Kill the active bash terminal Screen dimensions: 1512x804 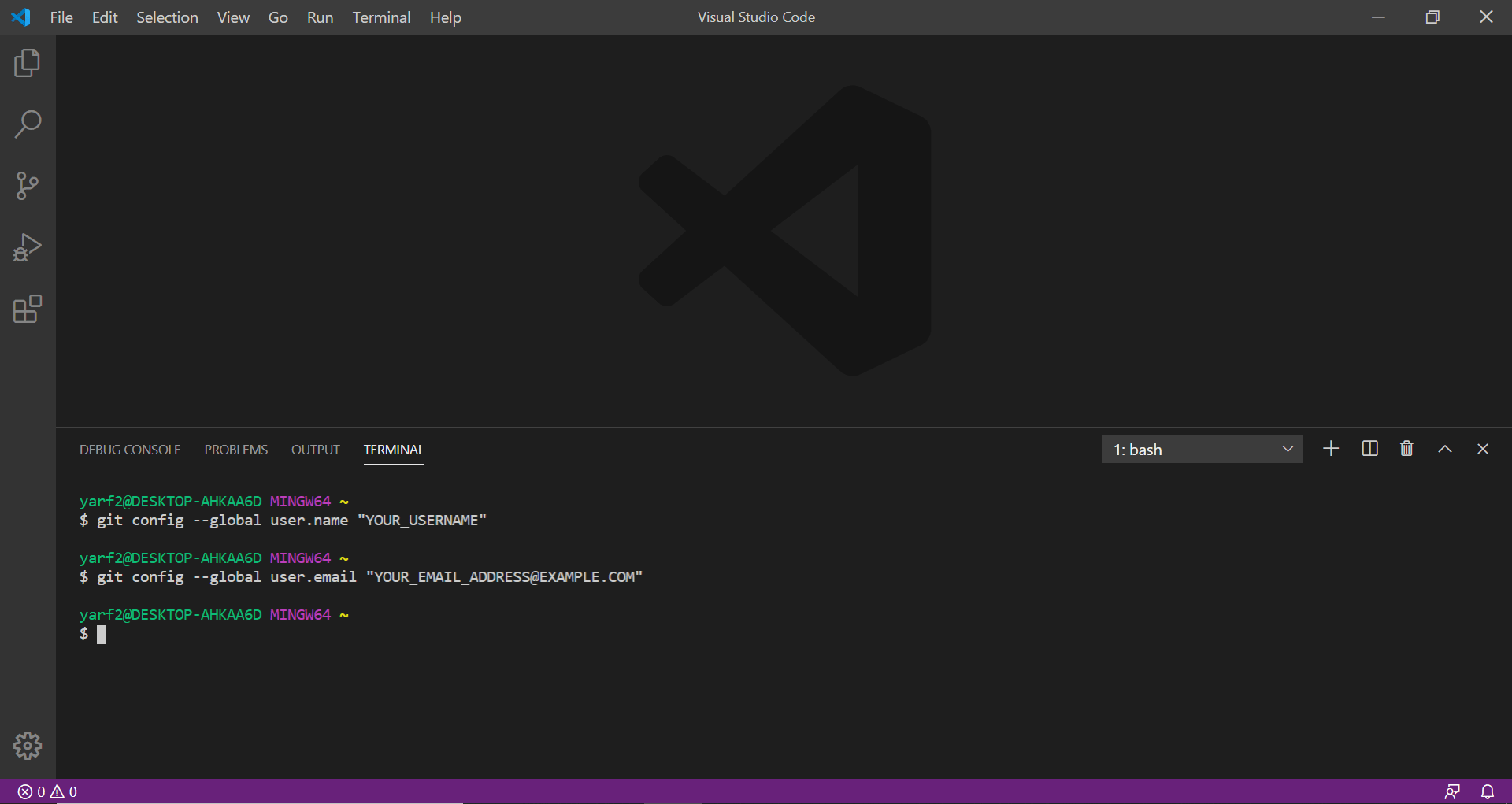pyautogui.click(x=1406, y=449)
